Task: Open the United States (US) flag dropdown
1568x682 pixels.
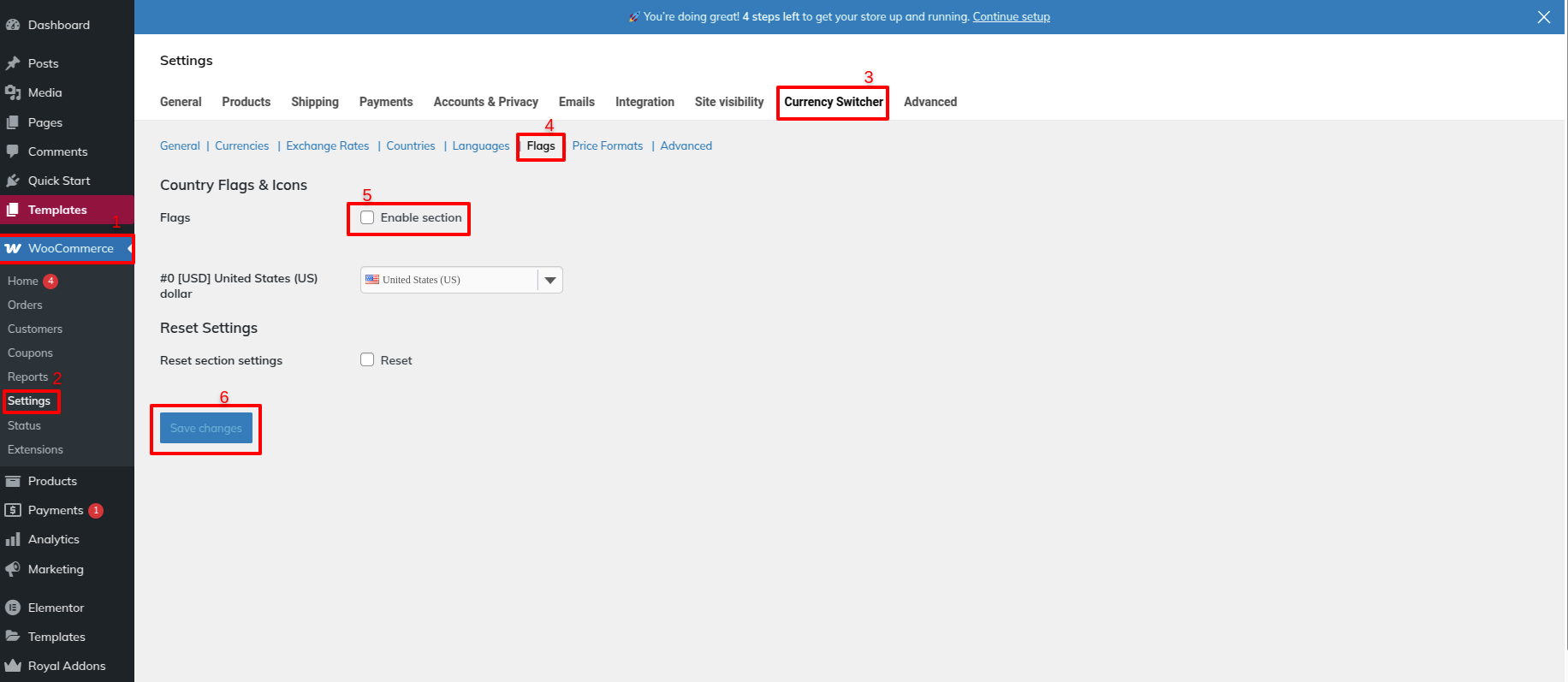Action: click(449, 280)
